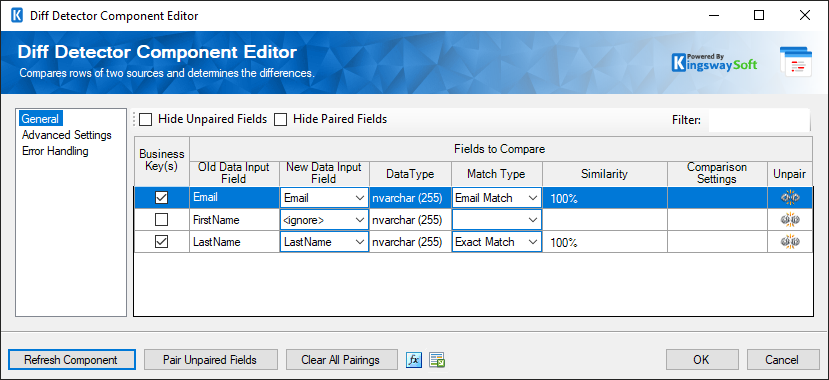Select the FirstName old data field cell

(234, 220)
